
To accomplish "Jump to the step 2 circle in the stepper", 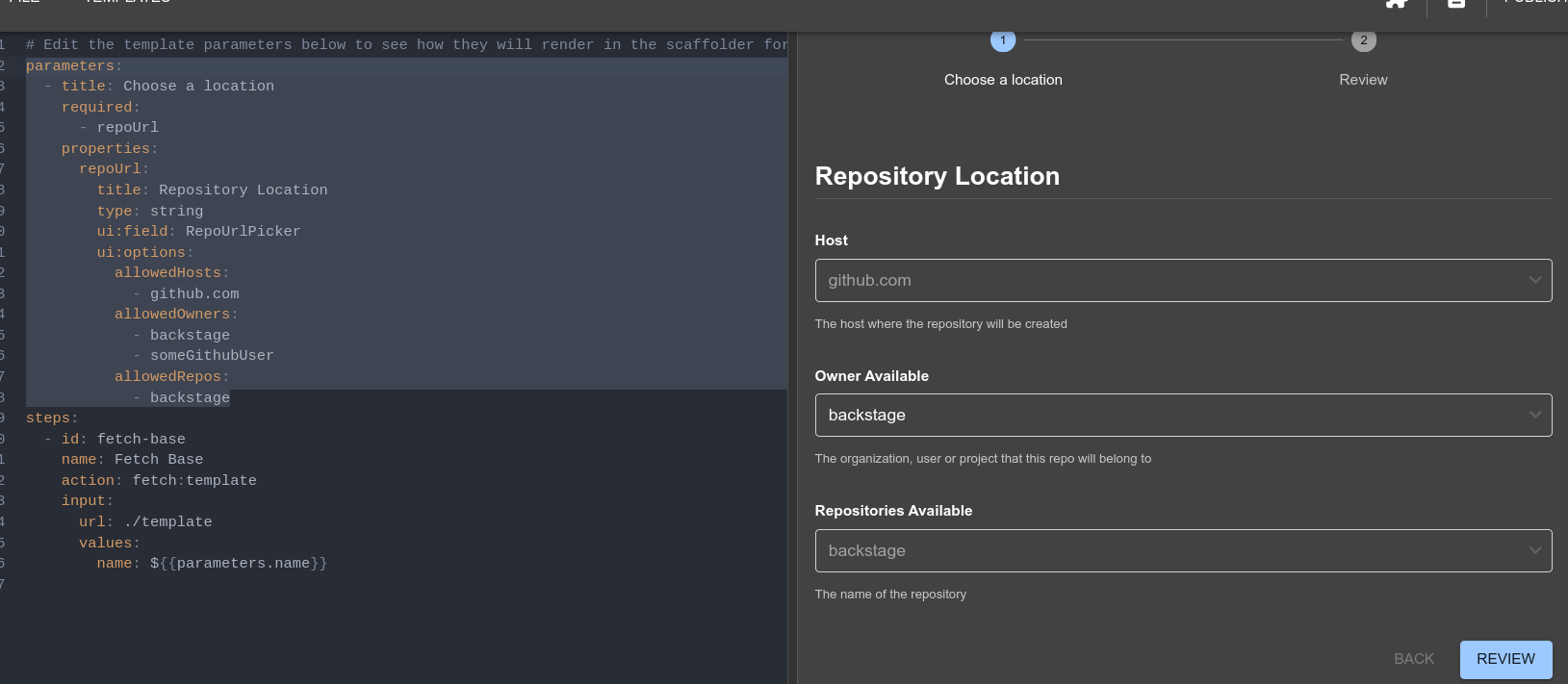I will click(x=1363, y=40).
